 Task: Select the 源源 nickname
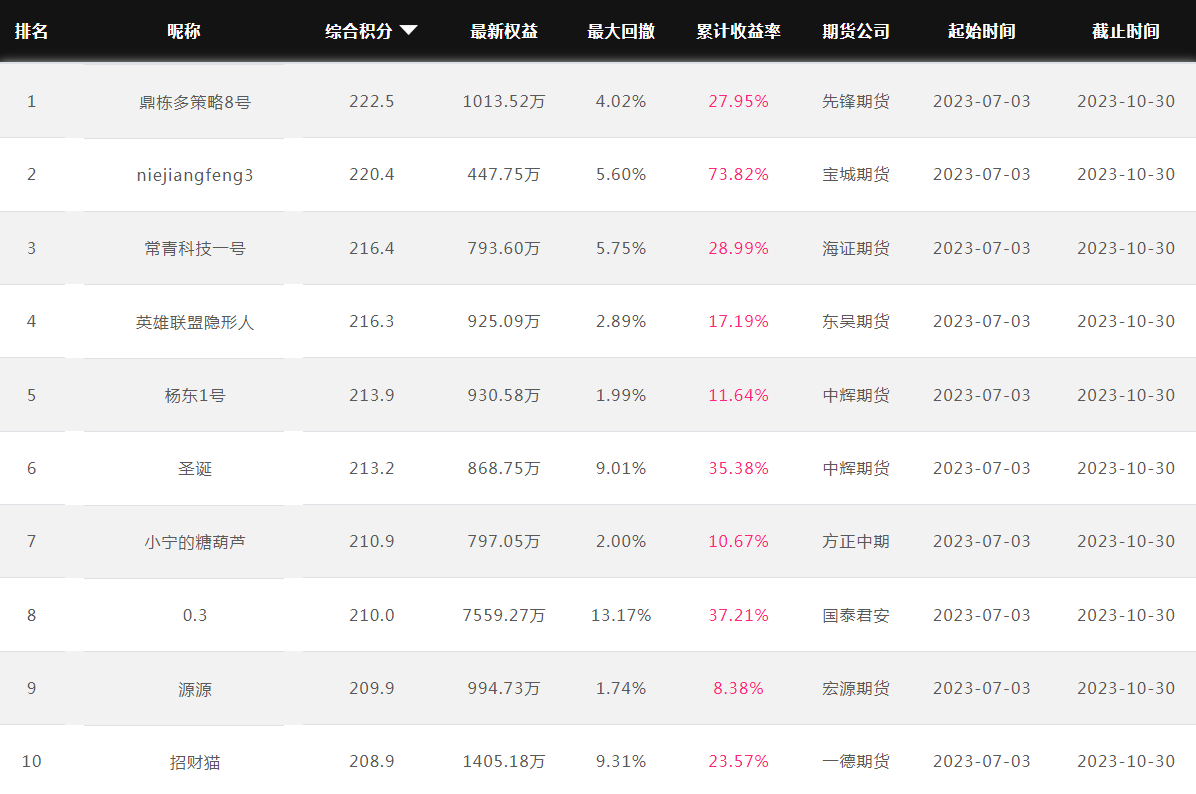point(195,689)
